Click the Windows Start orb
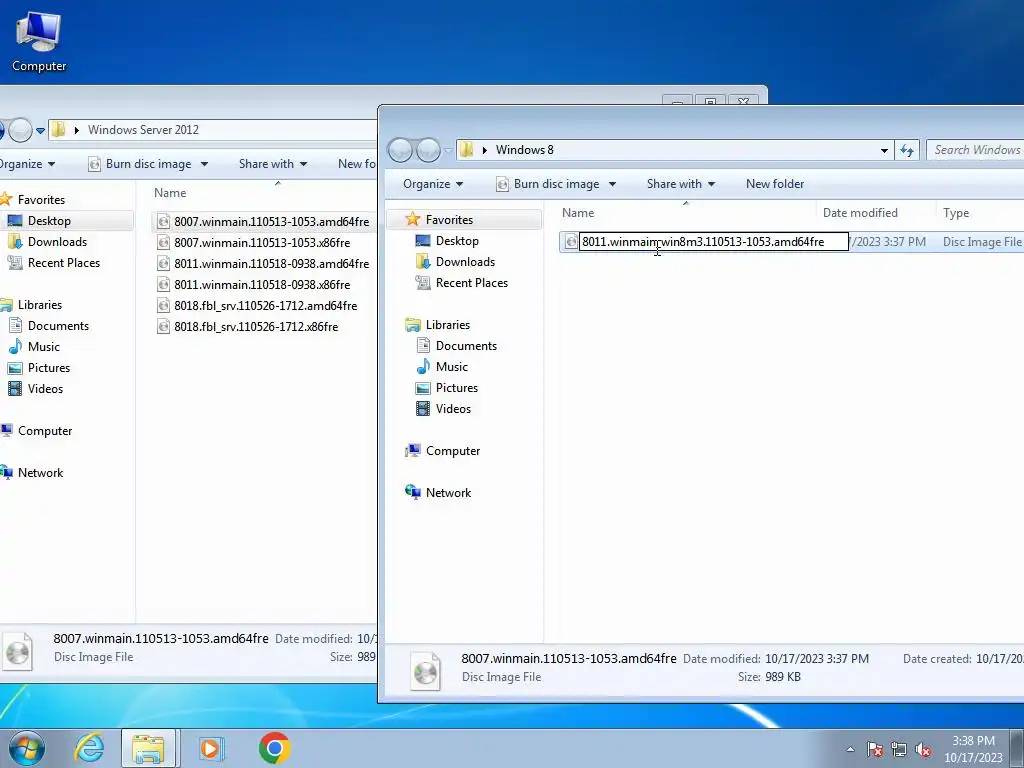Viewport: 1024px width, 768px height. (x=27, y=748)
